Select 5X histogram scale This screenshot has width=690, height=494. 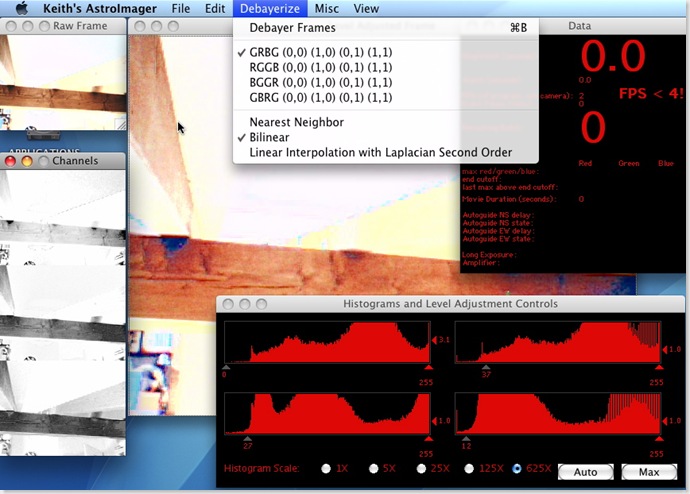(374, 469)
